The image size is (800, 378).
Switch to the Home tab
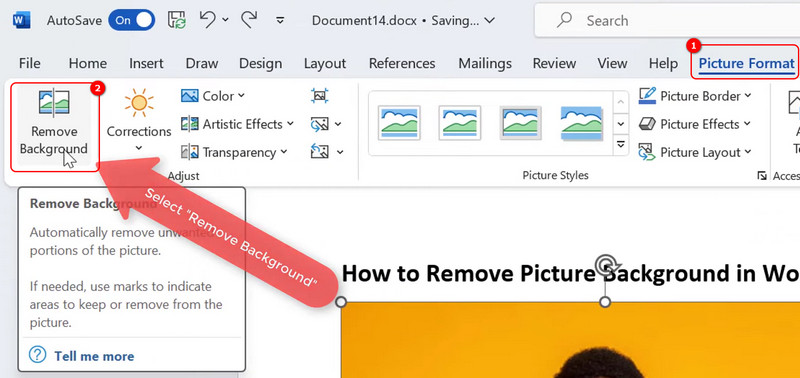tap(88, 63)
